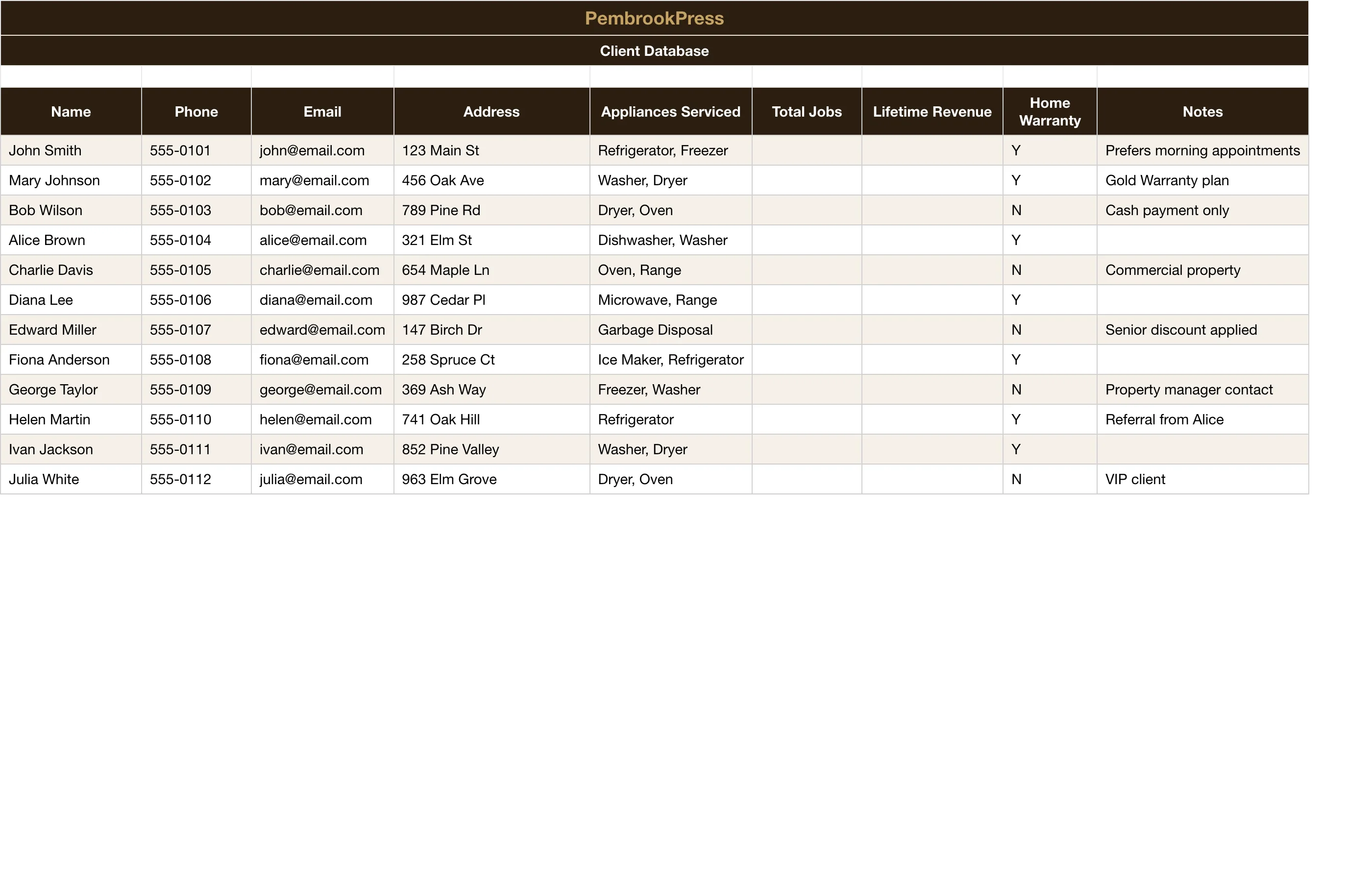Select the Fiona Anderson name cell

click(x=71, y=360)
